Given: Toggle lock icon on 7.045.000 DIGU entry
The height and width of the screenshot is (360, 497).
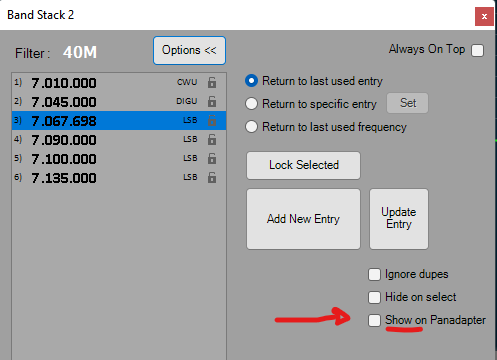Looking at the screenshot, I should coord(212,101).
